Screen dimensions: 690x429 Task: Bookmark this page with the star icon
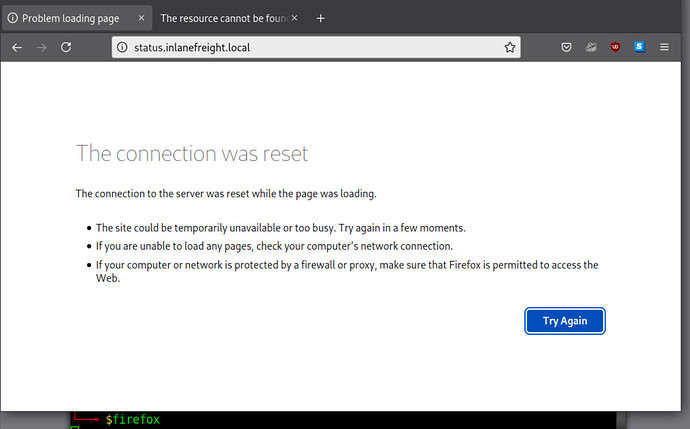pyautogui.click(x=510, y=47)
